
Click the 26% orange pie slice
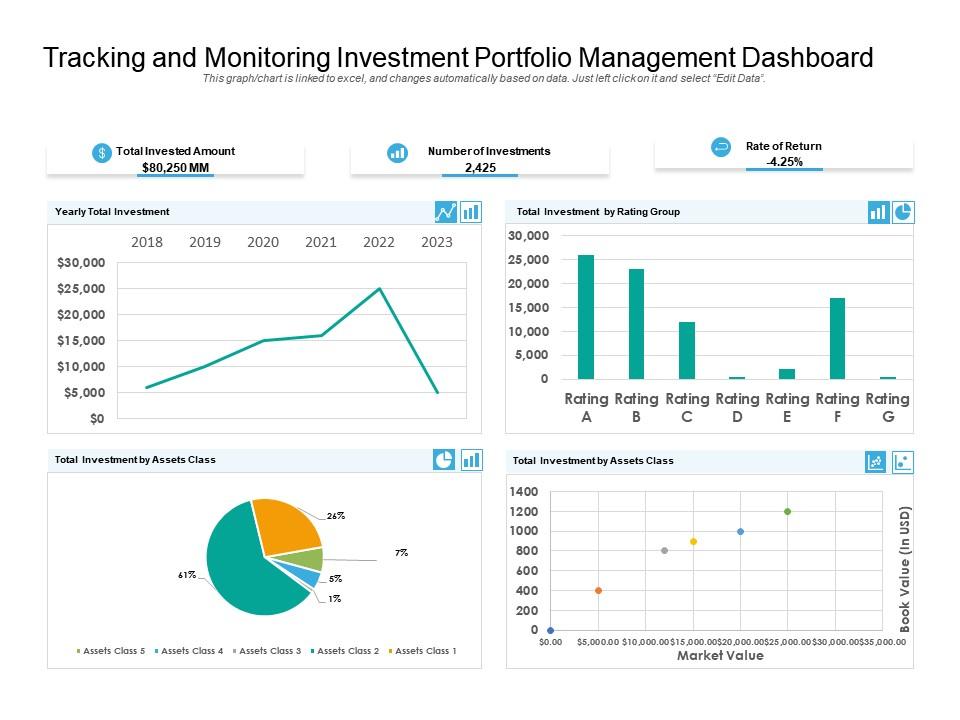tap(286, 526)
